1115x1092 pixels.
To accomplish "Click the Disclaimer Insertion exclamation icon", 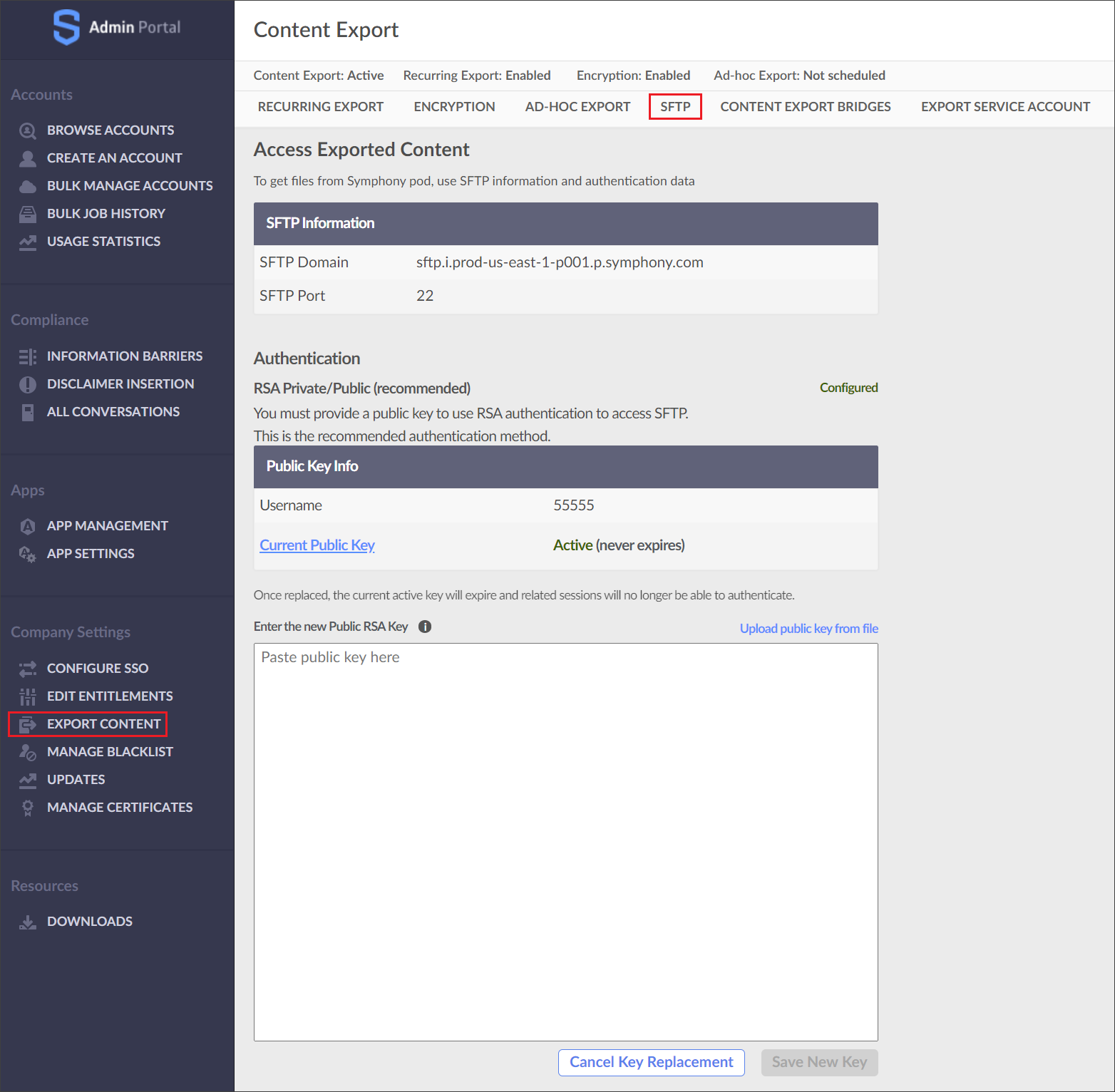I will (x=28, y=384).
